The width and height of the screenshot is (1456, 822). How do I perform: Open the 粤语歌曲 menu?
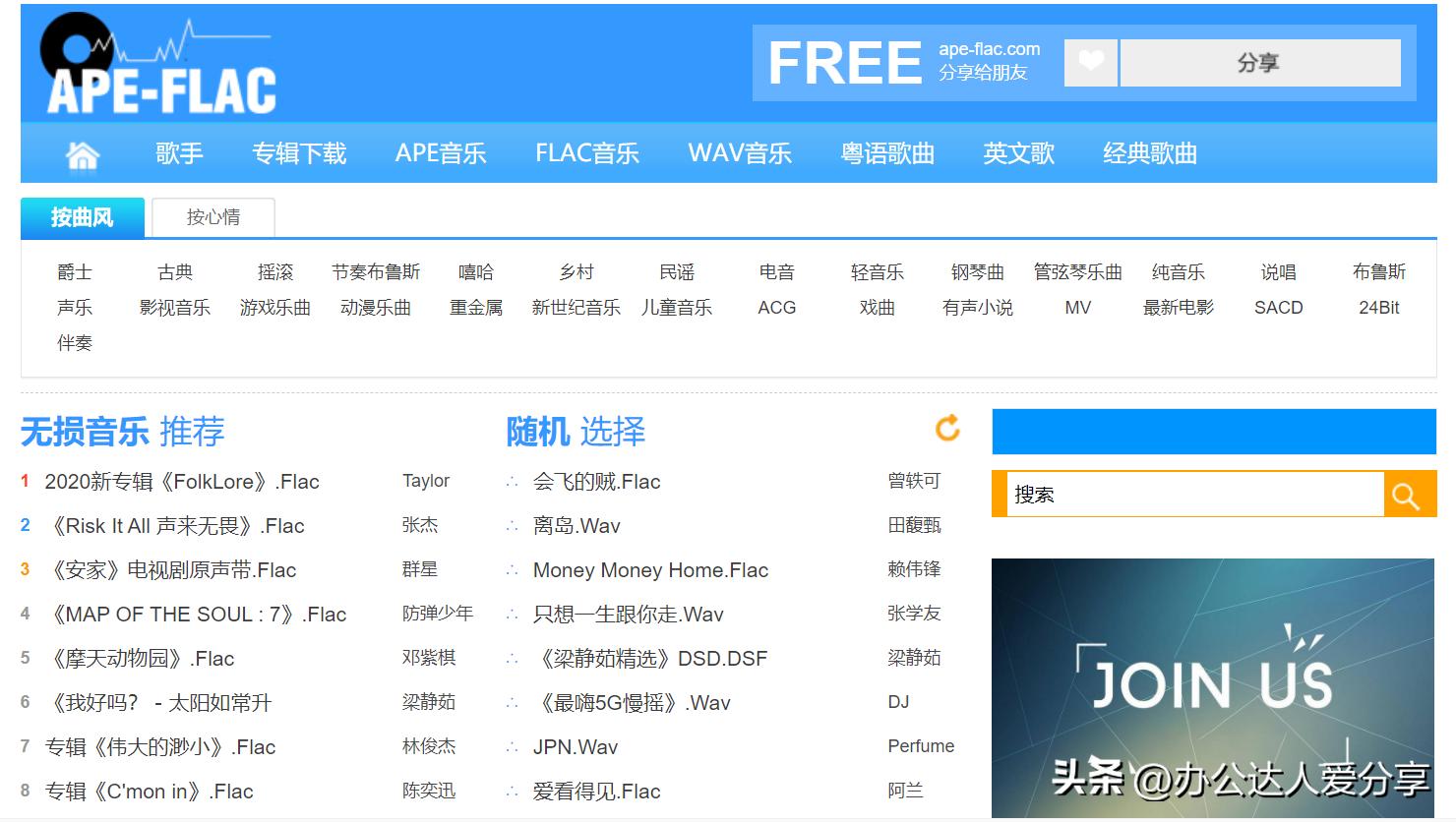[x=885, y=153]
